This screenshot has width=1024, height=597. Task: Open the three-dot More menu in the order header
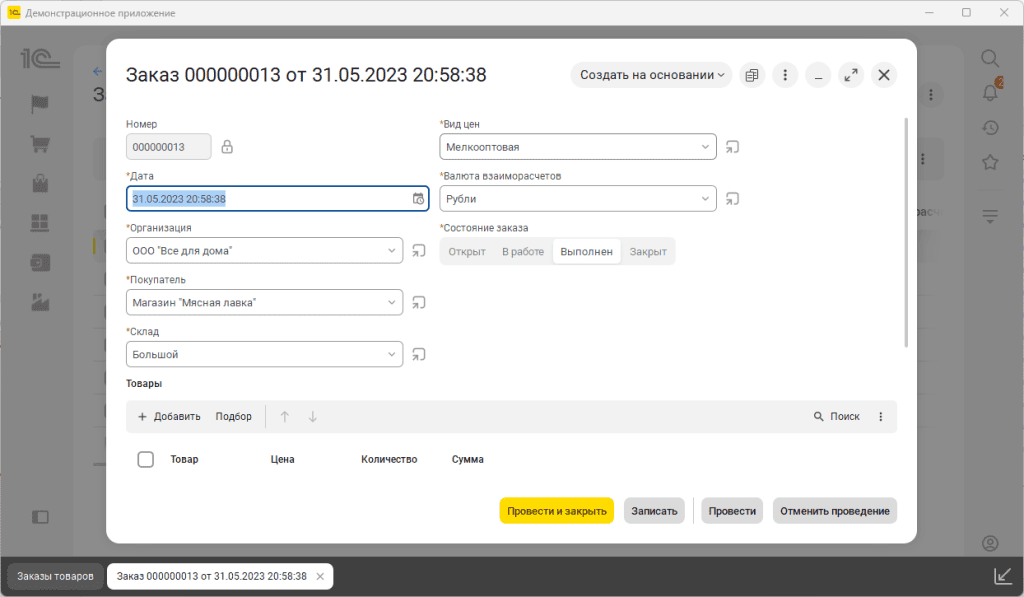785,75
